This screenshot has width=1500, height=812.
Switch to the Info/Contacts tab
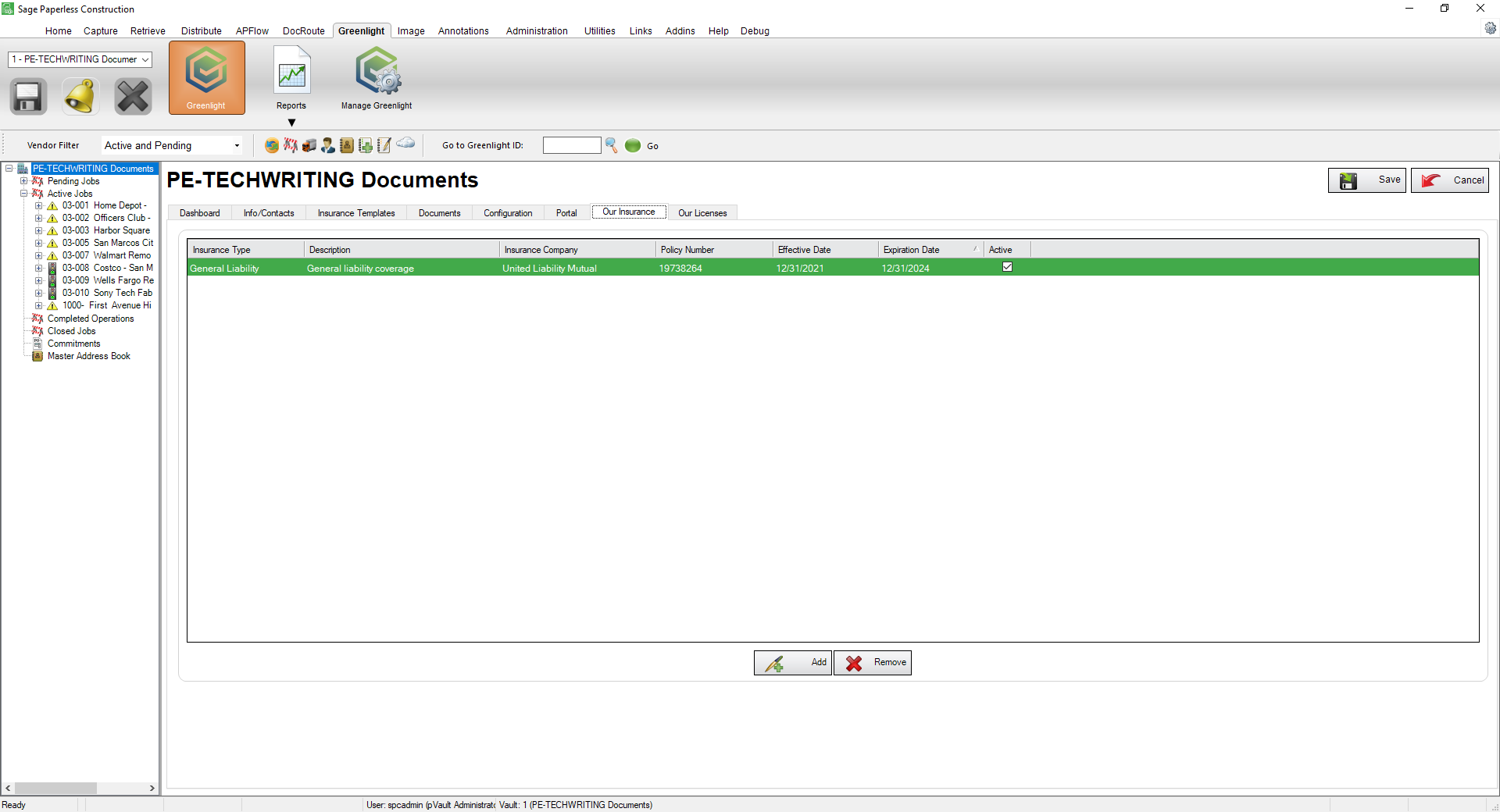click(x=269, y=213)
